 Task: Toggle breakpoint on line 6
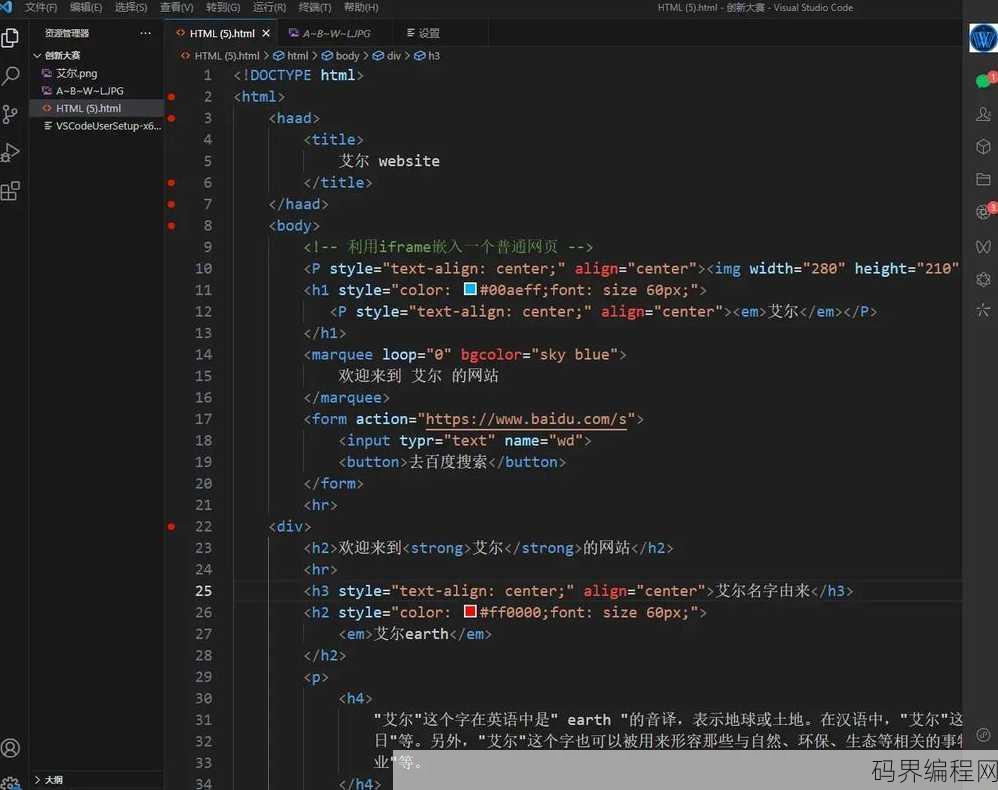pos(171,183)
